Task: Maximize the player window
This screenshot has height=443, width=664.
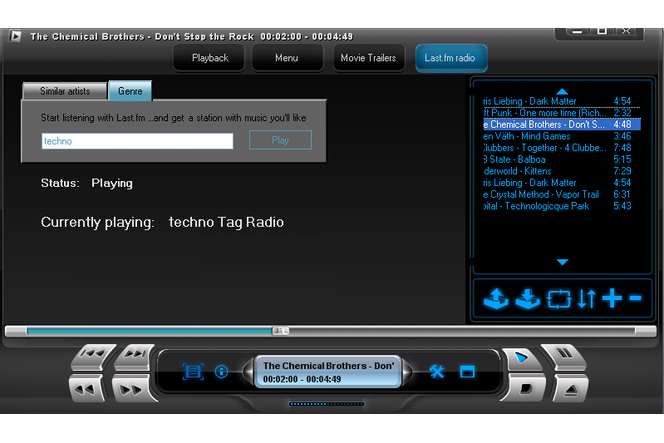Action: [602, 31]
